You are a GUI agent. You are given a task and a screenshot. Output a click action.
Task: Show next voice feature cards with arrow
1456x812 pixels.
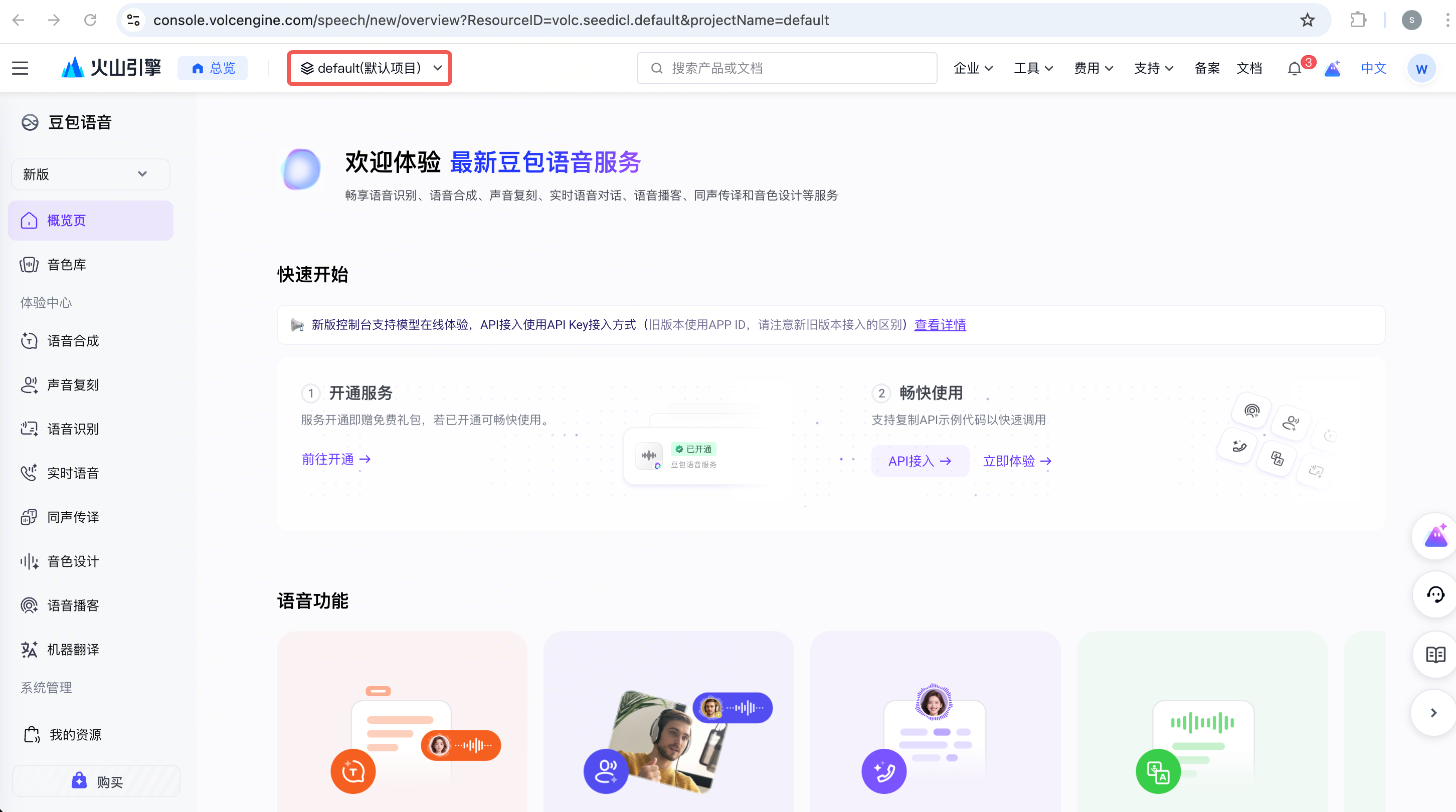click(x=1433, y=713)
